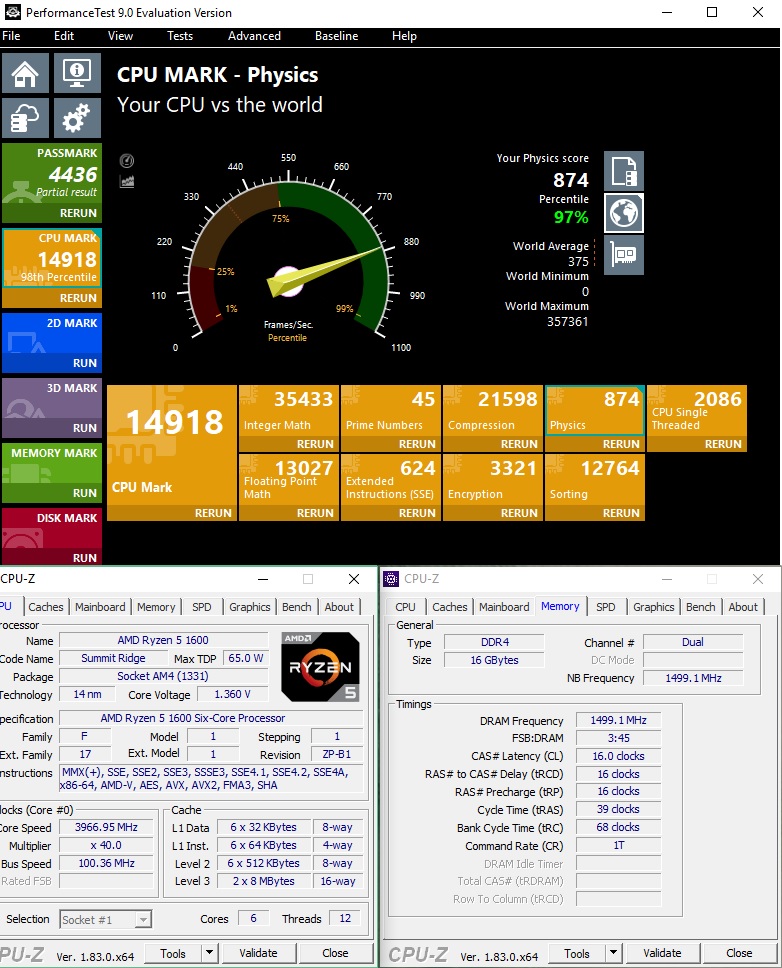
Task: Click Close button in right CPU-Z window
Action: (x=739, y=953)
